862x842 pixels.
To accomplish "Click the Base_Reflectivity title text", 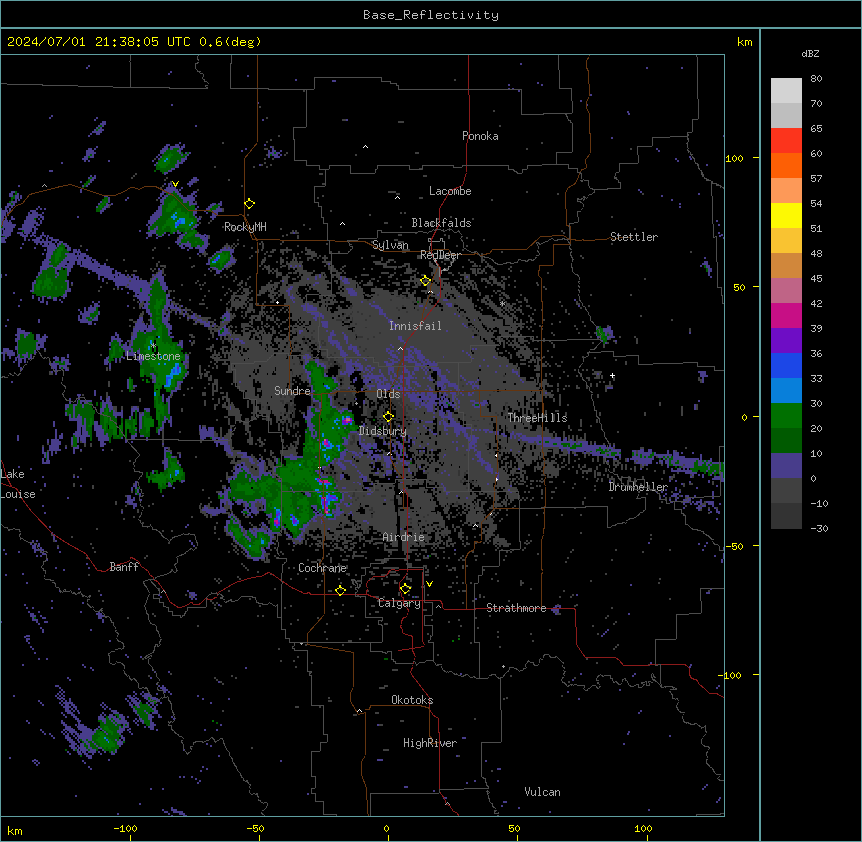I will click(431, 15).
